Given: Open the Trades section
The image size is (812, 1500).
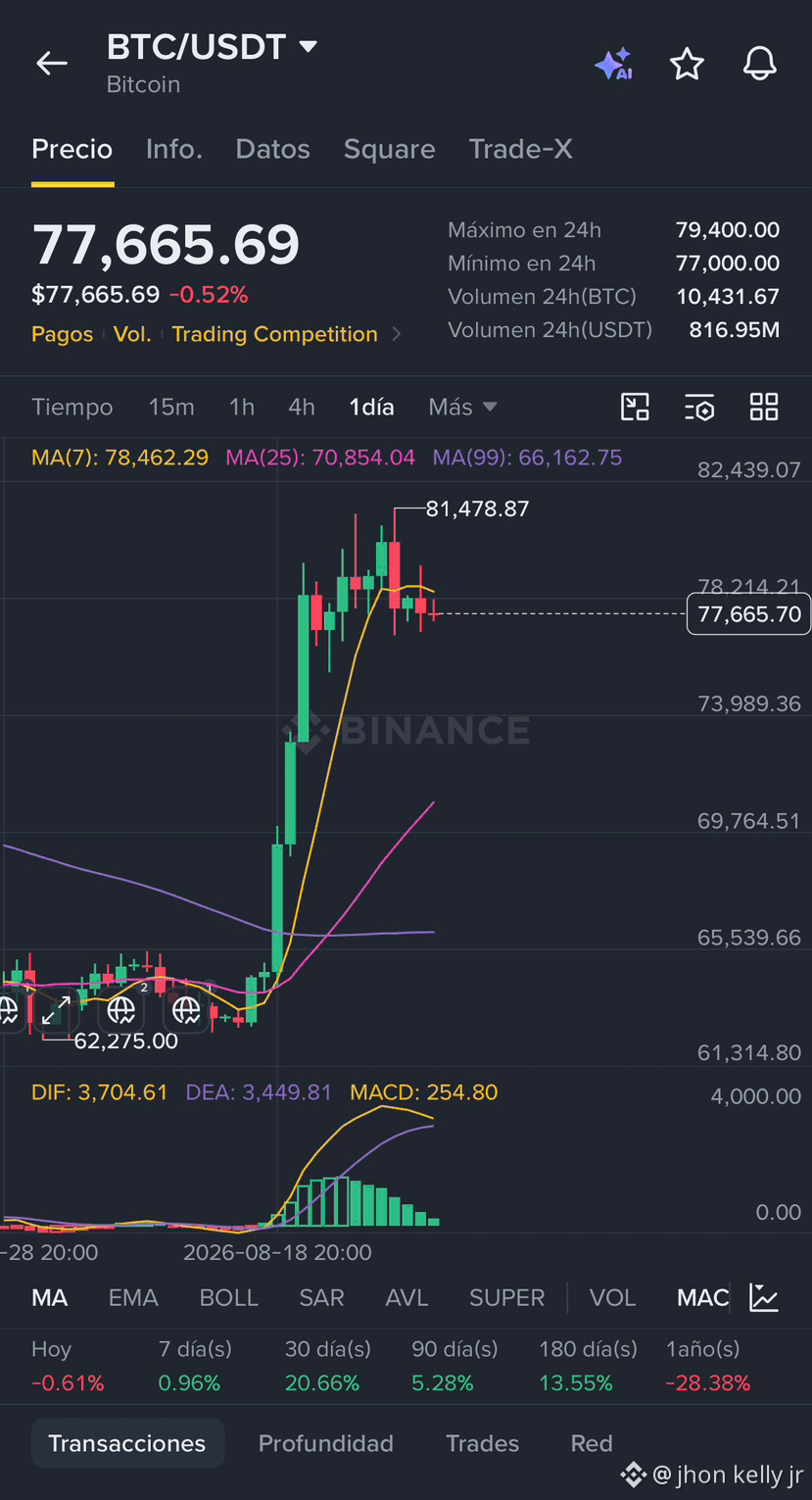Looking at the screenshot, I should [x=482, y=1443].
